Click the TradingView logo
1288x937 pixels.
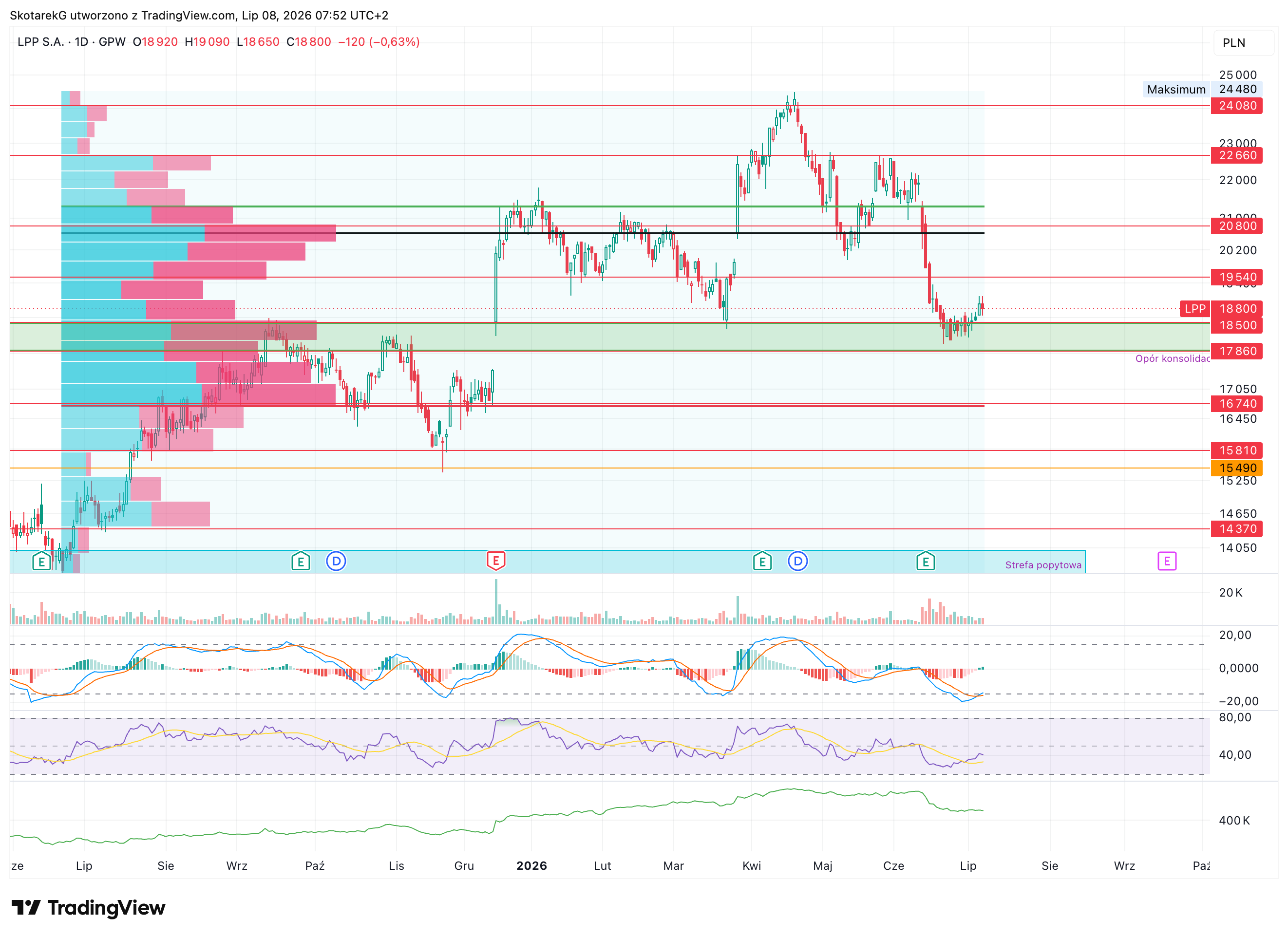[89, 907]
